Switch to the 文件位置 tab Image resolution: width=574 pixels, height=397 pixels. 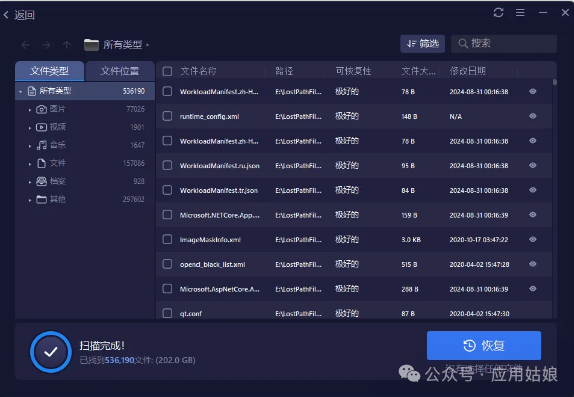[120, 71]
